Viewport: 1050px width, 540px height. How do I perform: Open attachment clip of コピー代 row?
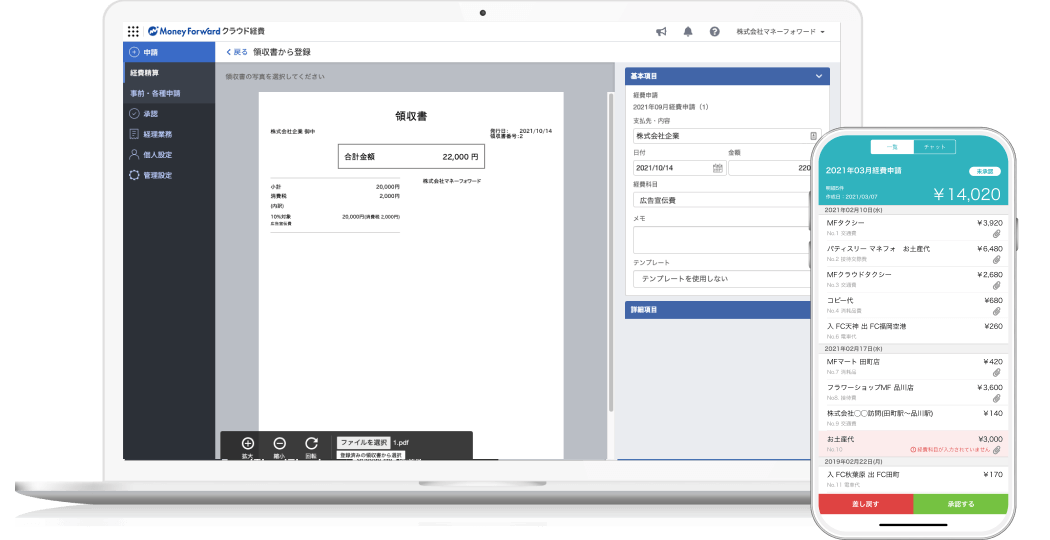click(996, 312)
